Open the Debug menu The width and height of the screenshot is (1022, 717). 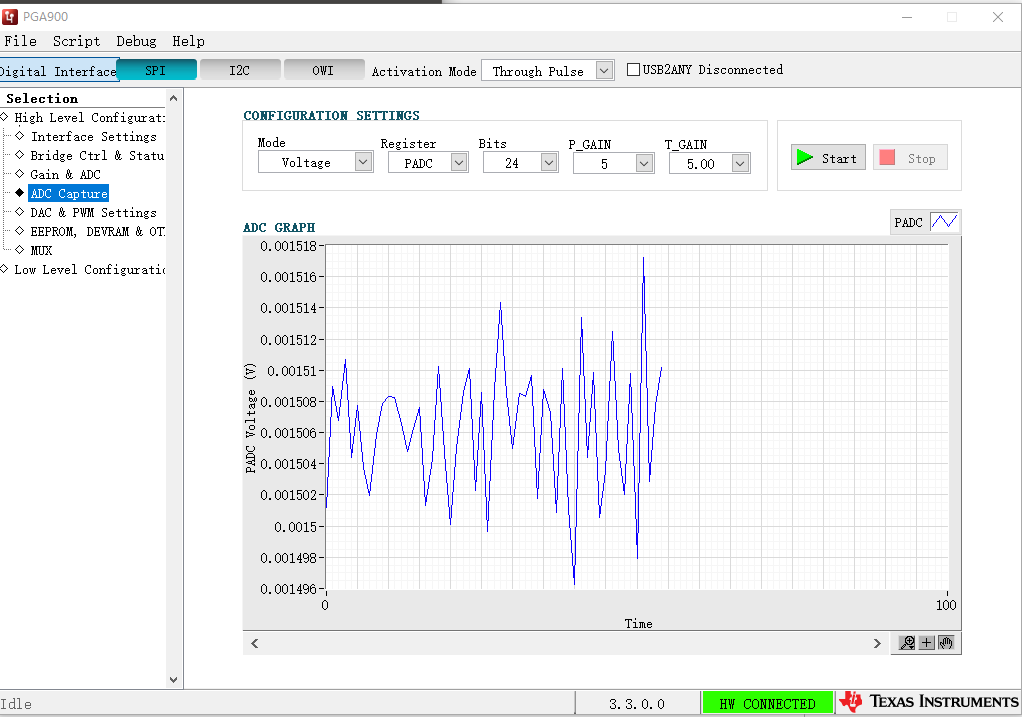point(136,41)
